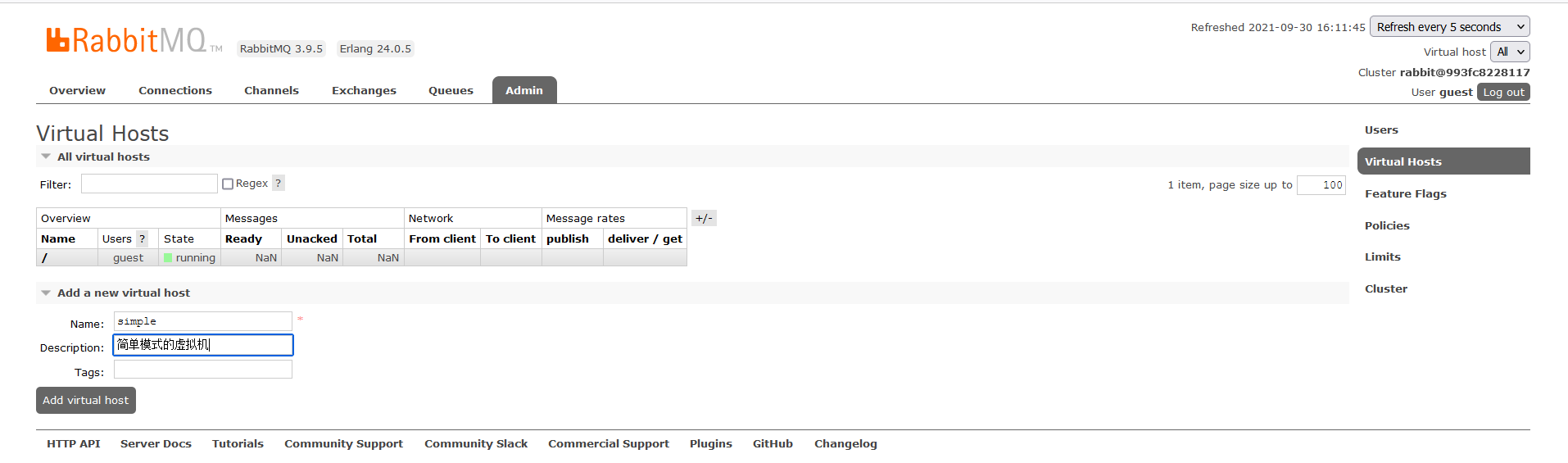This screenshot has height=463, width=1568.
Task: Open Policies in the admin sidebar
Action: [x=1387, y=226]
